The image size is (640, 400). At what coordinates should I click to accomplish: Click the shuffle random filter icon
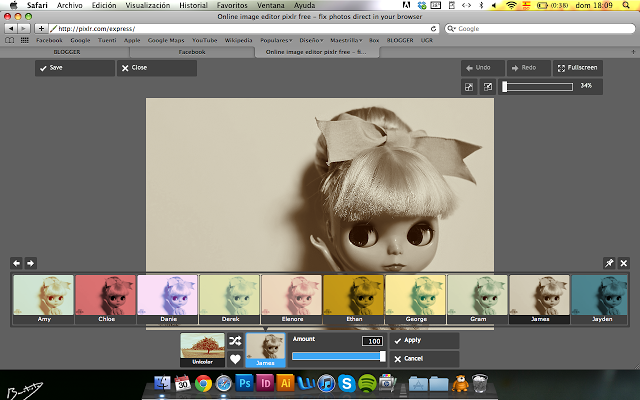pyautogui.click(x=235, y=341)
